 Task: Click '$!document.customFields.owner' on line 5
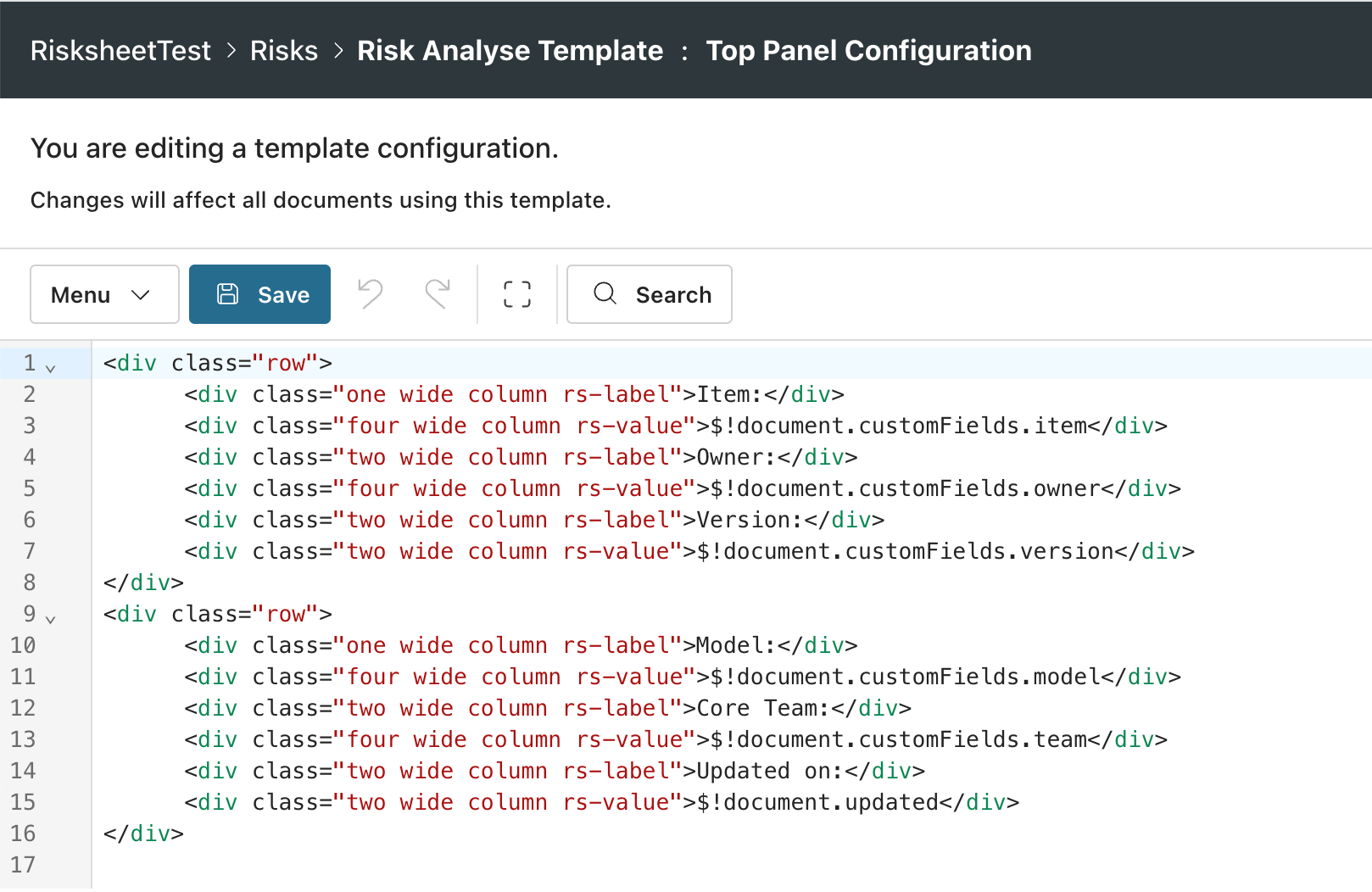(906, 488)
